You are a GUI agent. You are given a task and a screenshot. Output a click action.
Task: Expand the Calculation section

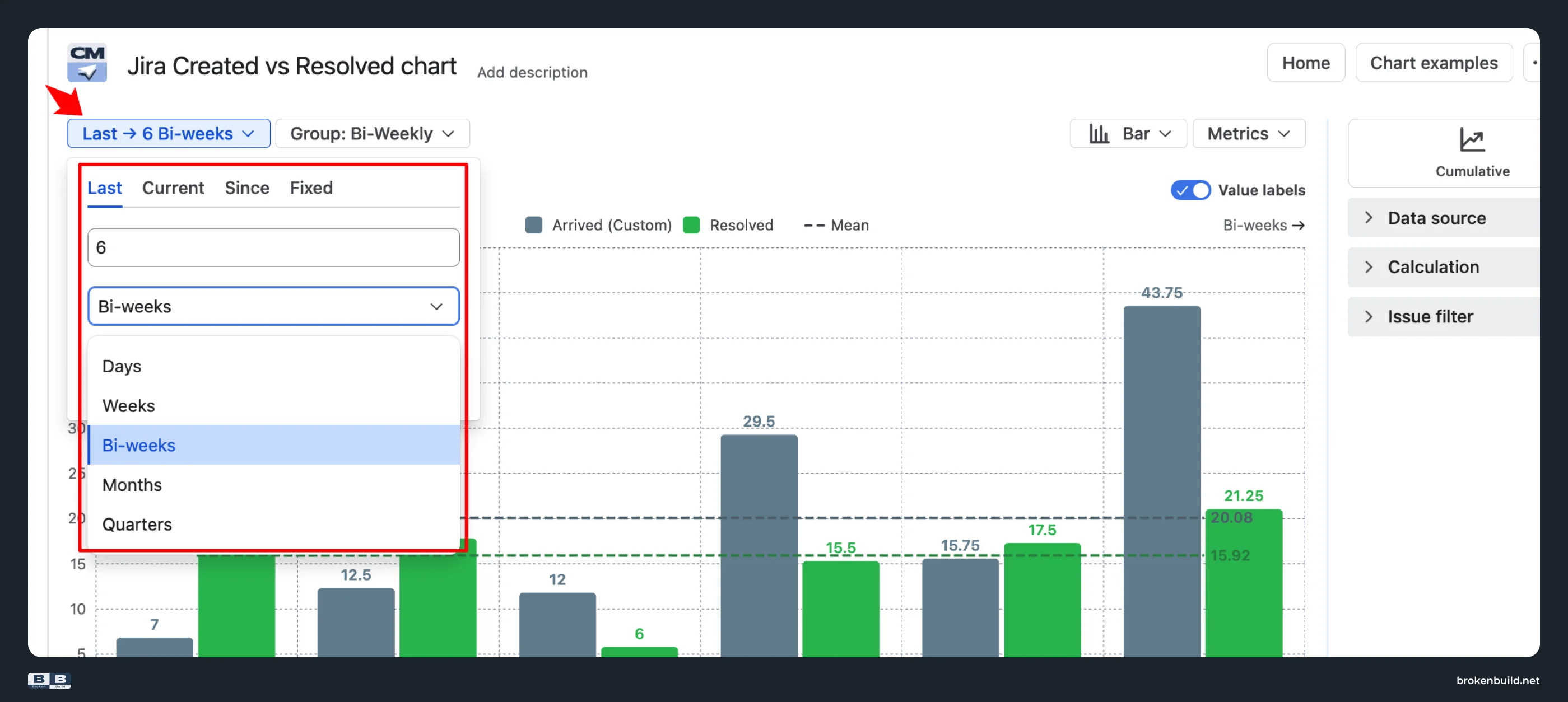[1443, 267]
